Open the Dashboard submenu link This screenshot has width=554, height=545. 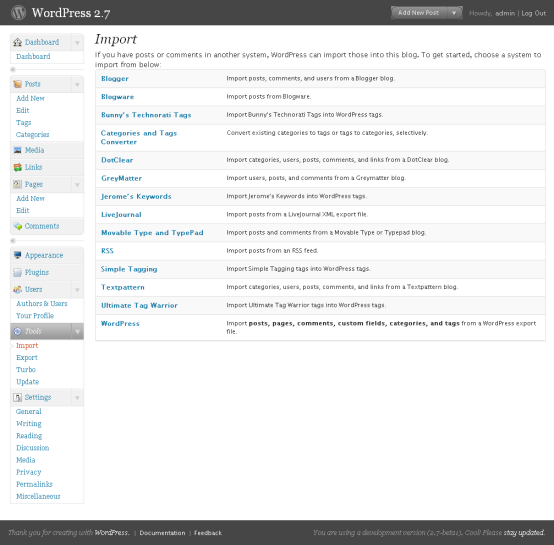(x=33, y=57)
